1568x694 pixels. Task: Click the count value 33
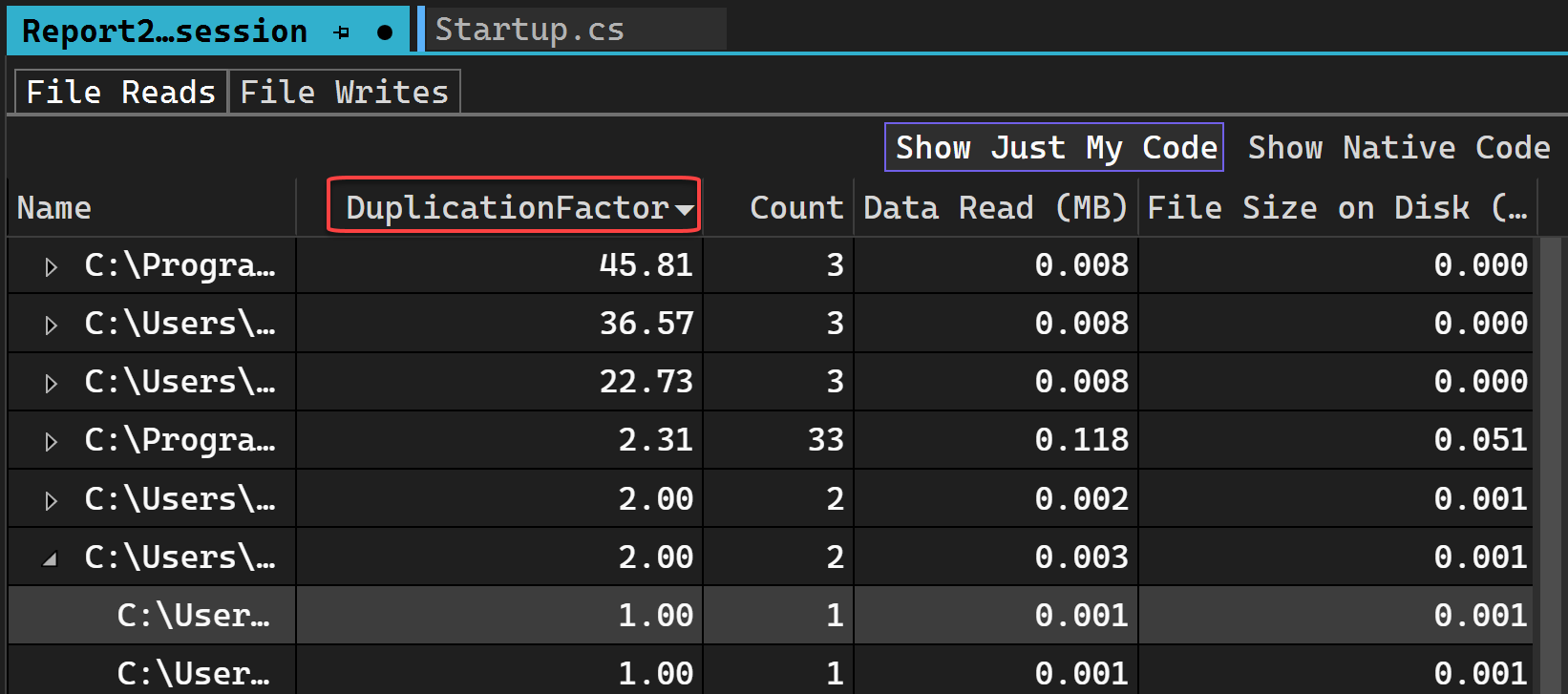pos(826,440)
